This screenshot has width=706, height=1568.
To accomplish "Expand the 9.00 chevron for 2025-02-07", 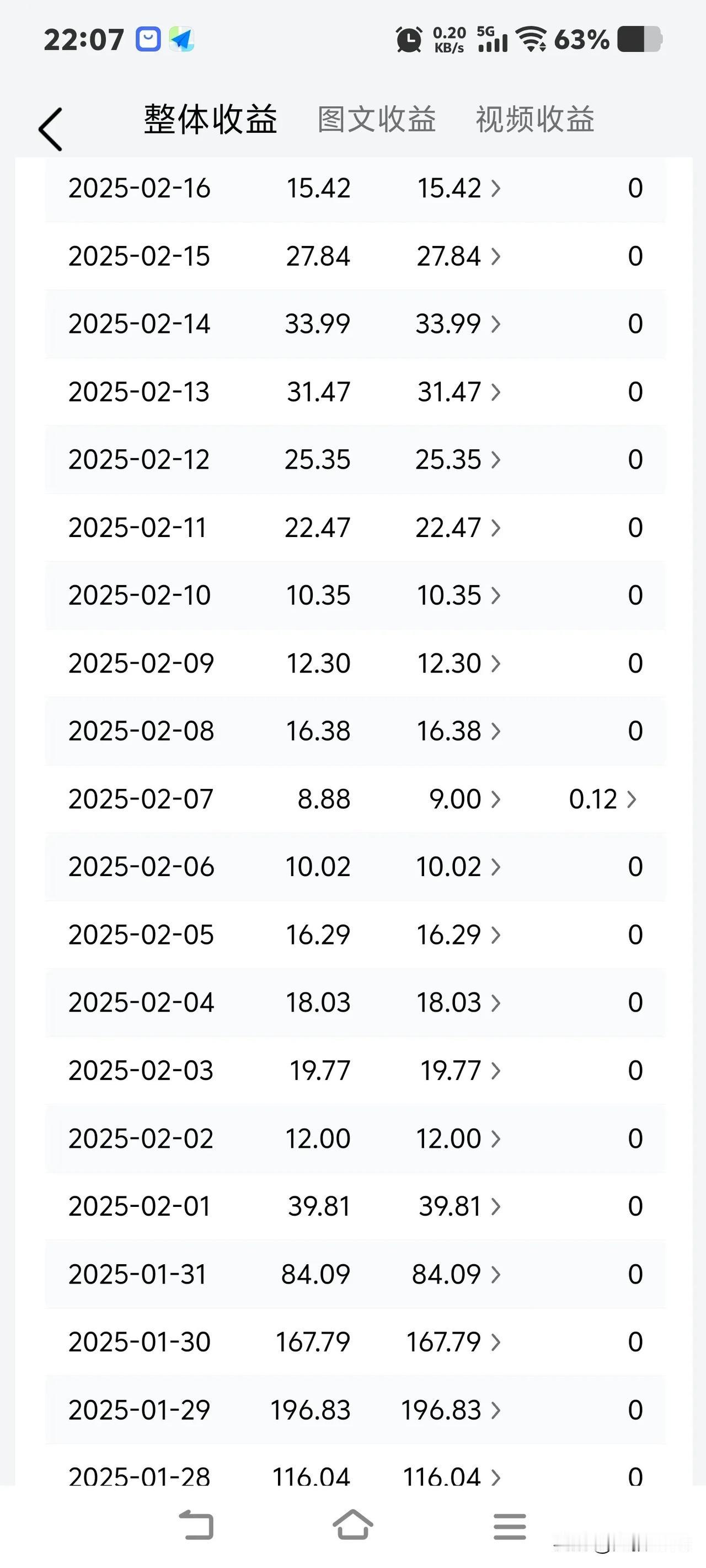I will 496,799.
